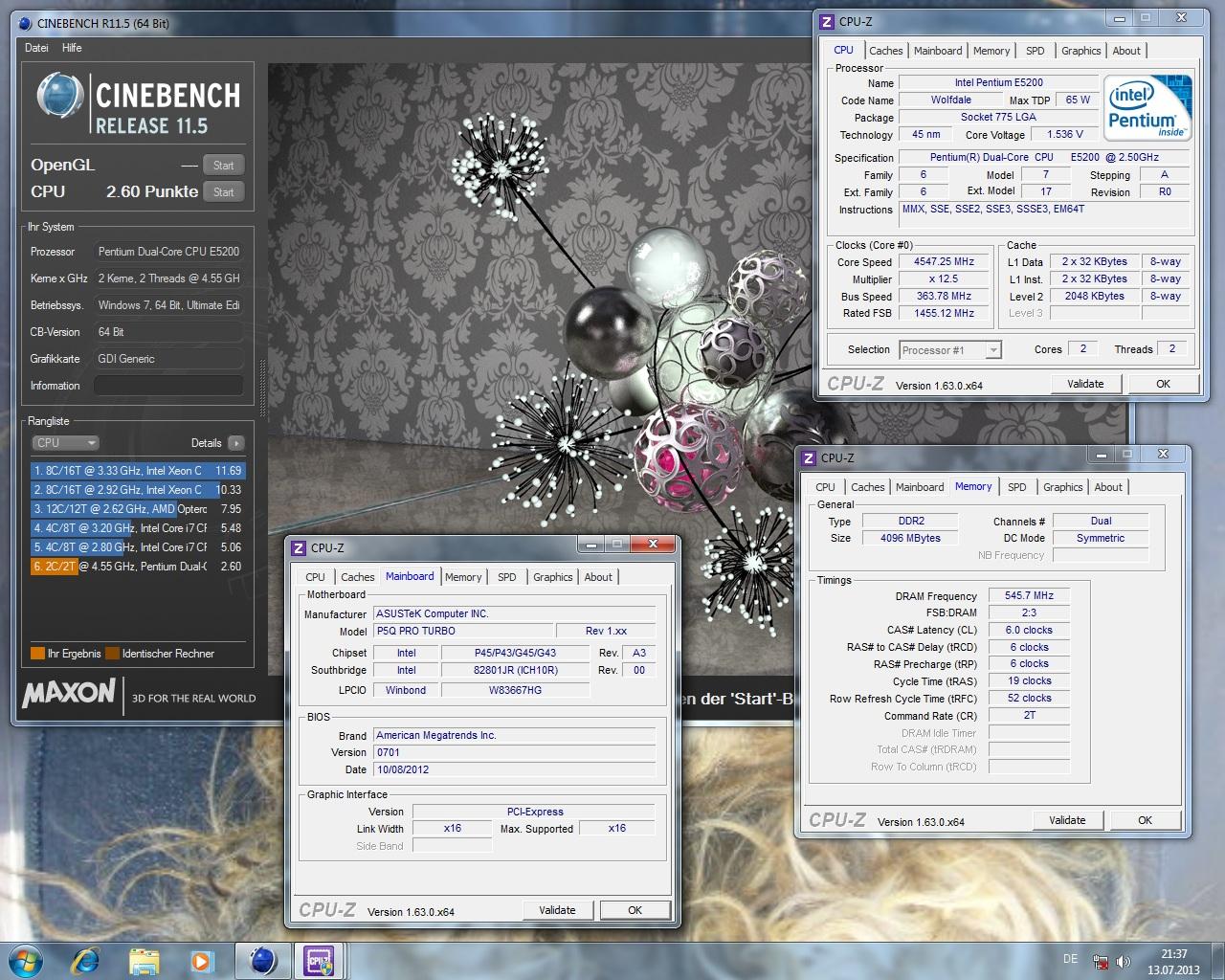Open the Processor #1 selection dropdown
This screenshot has height=980, width=1225.
(950, 350)
